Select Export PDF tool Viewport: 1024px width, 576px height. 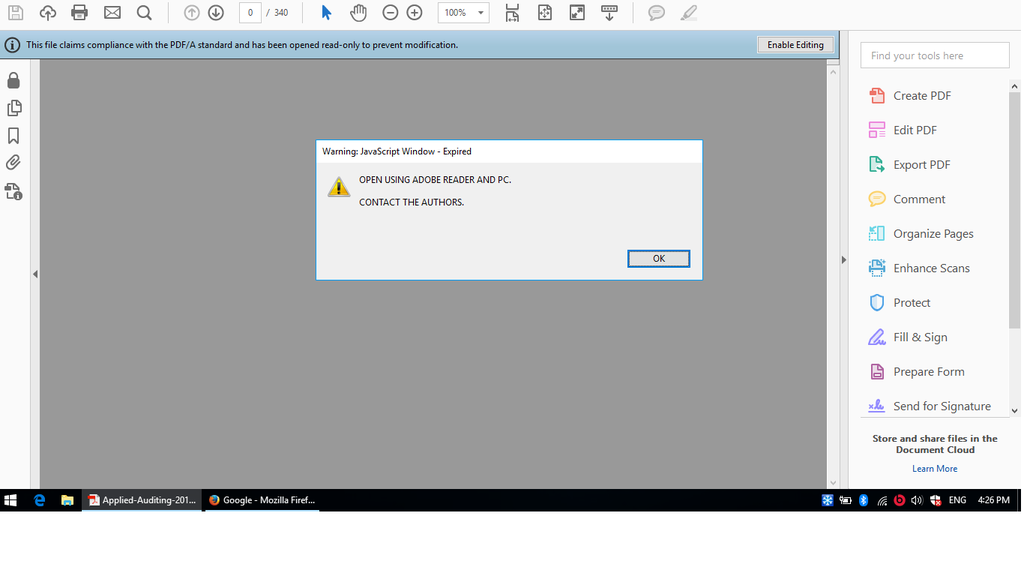[921, 165]
